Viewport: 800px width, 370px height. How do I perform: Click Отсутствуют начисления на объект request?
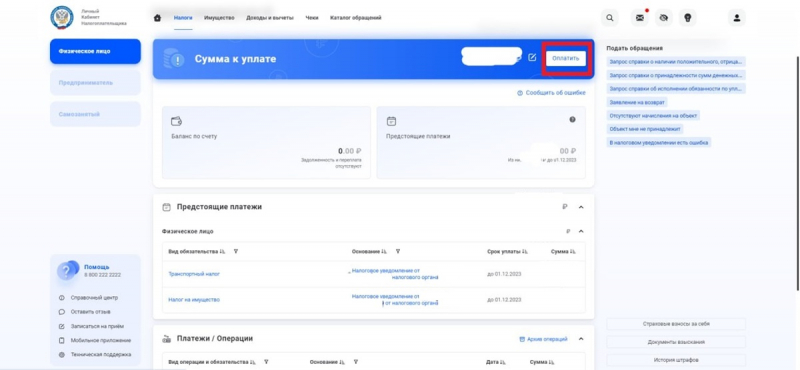(653, 116)
